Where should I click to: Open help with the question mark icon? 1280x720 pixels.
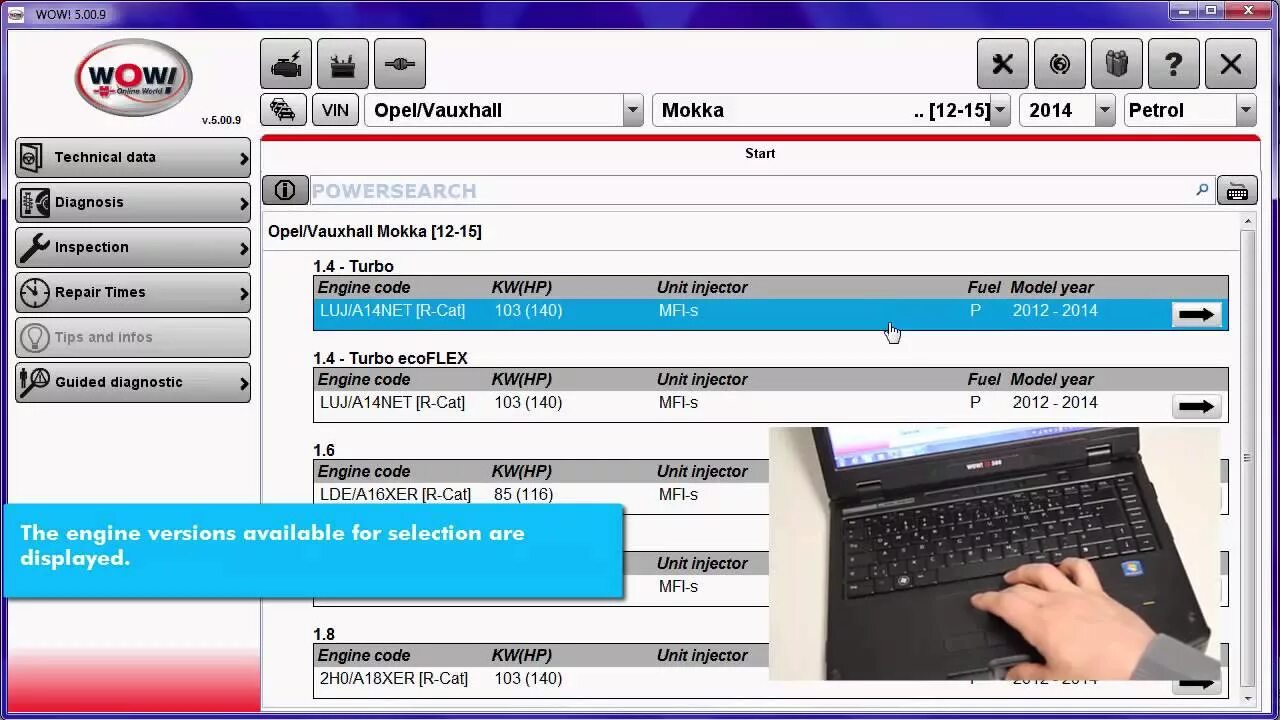[1174, 65]
